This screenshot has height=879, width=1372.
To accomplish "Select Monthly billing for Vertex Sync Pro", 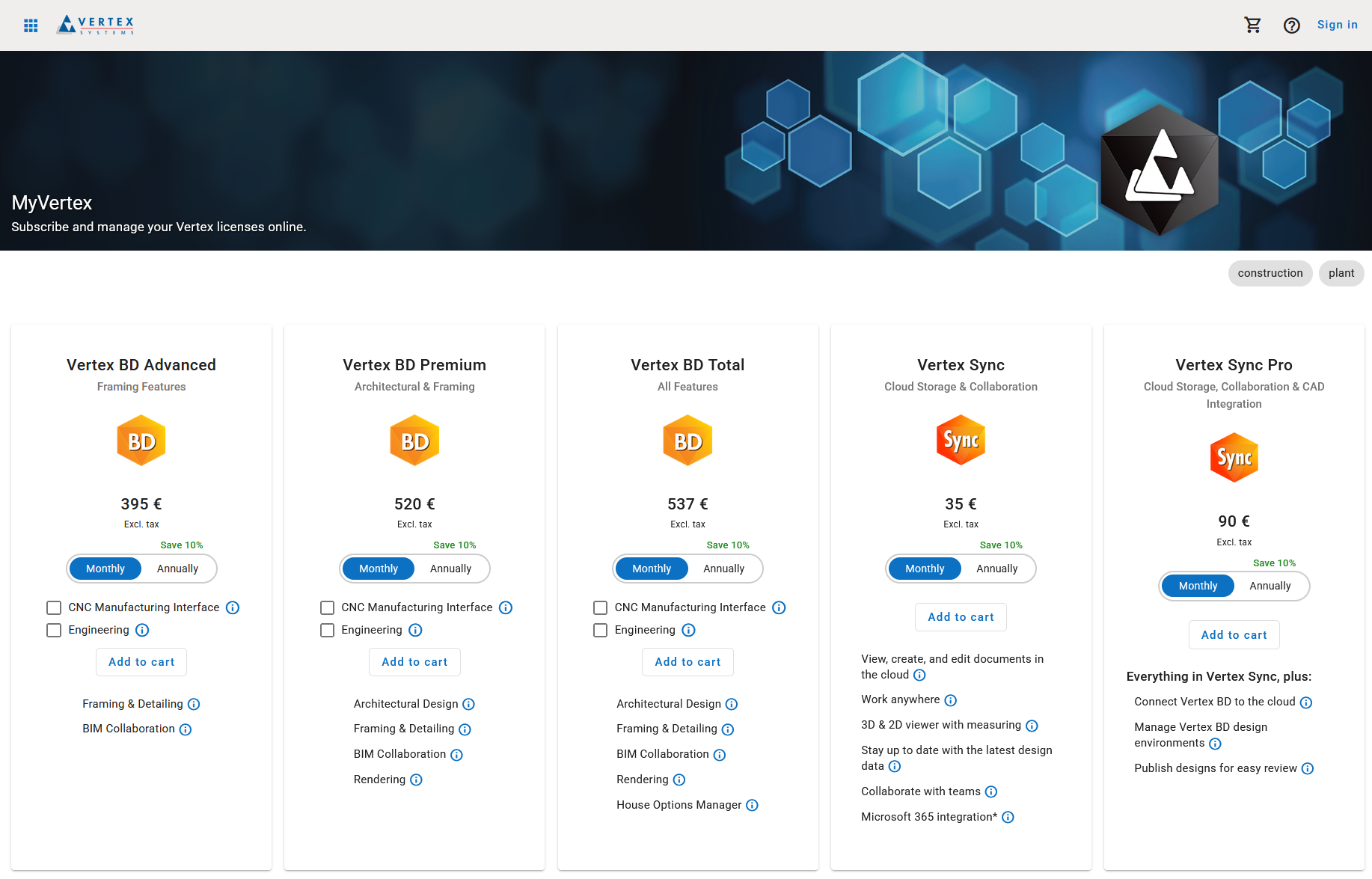I will [1198, 586].
